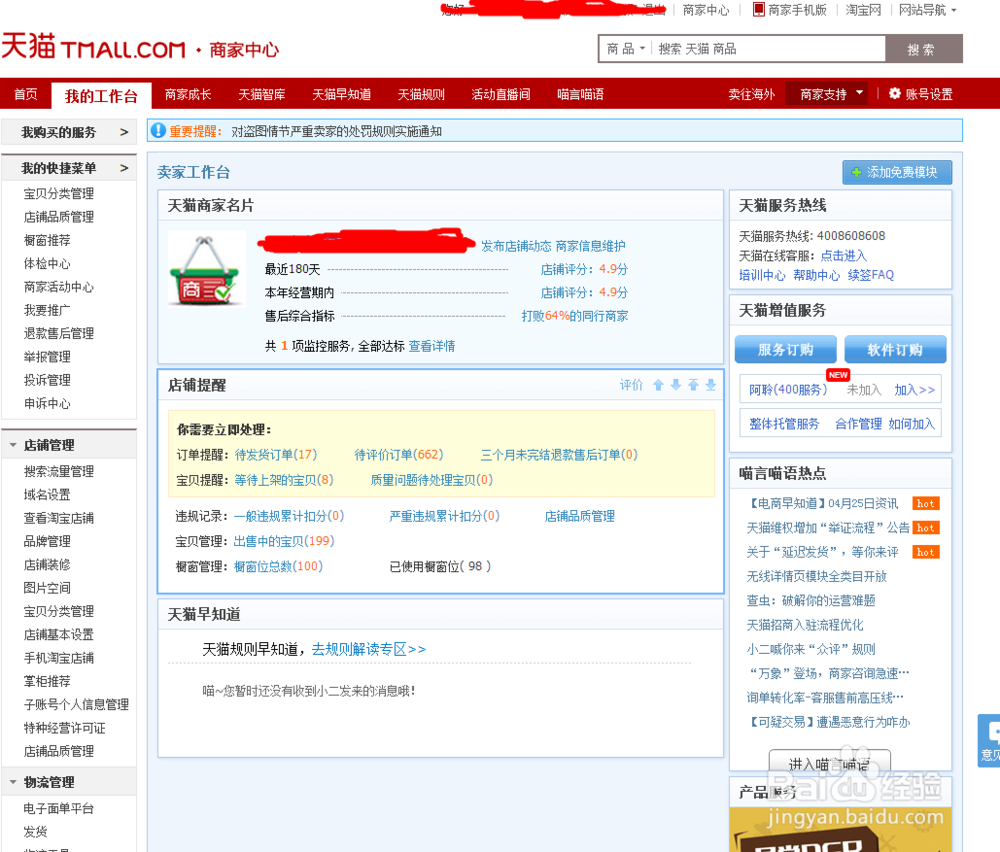Viewport: 1000px width, 852px height.
Task: Open 搜索流量管理 sidebar item
Action: pos(59,471)
